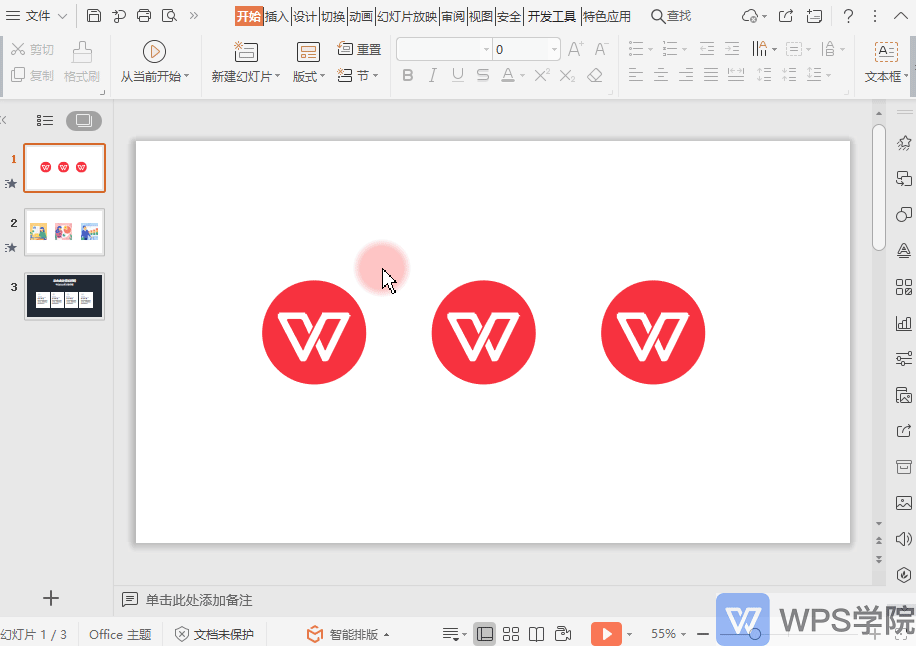Open the font name combo box

click(x=443, y=49)
